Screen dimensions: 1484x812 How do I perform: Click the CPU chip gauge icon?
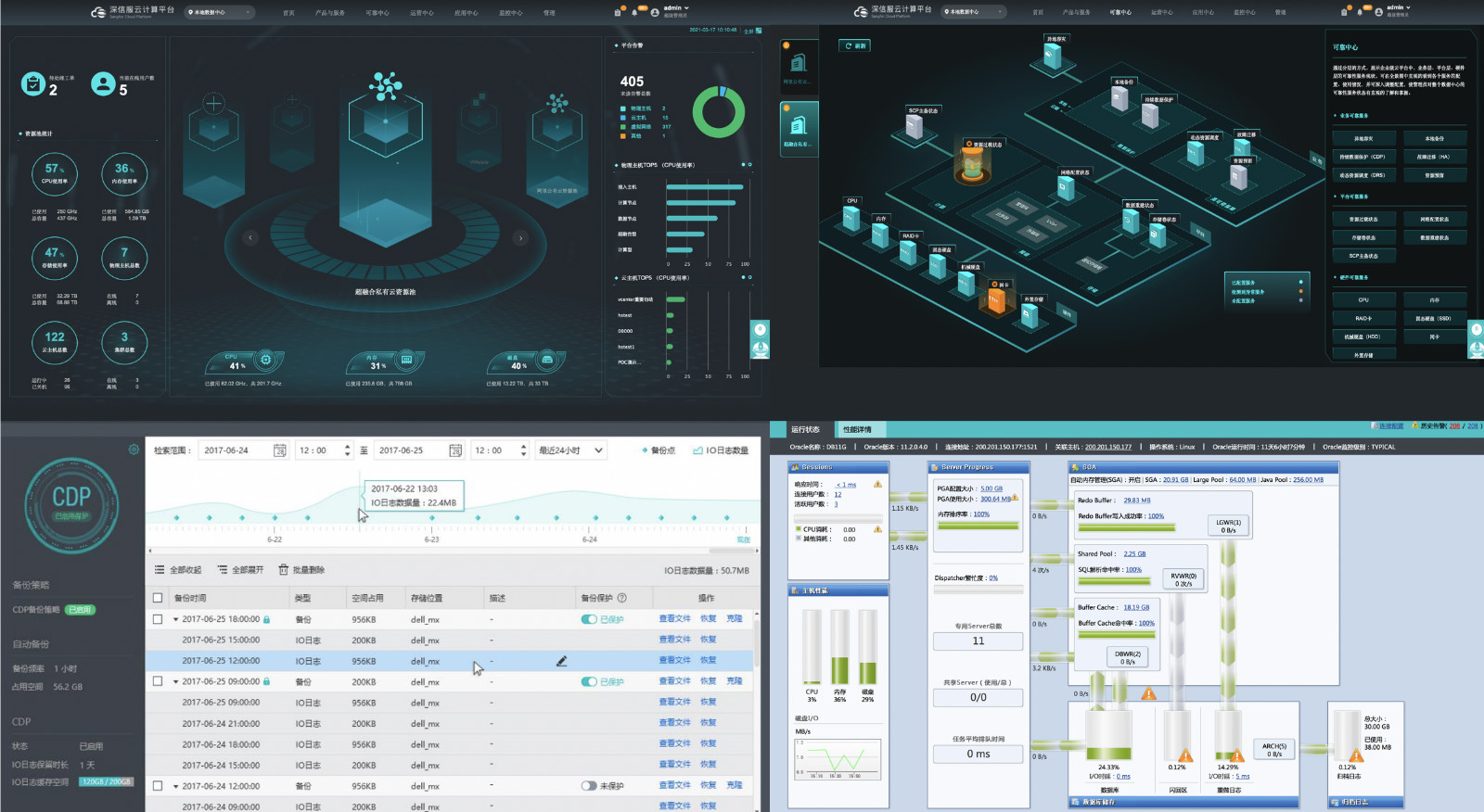click(x=266, y=360)
